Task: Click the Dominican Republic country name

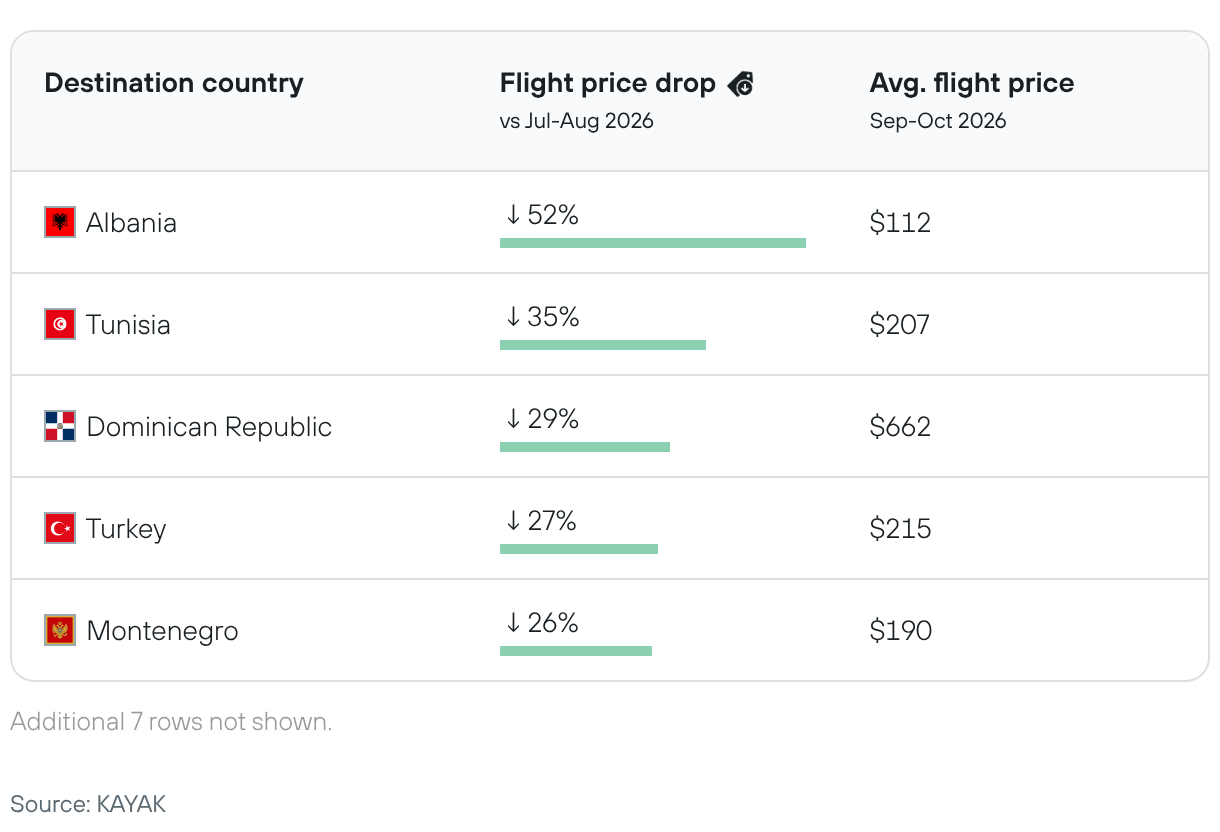Action: coord(209,427)
